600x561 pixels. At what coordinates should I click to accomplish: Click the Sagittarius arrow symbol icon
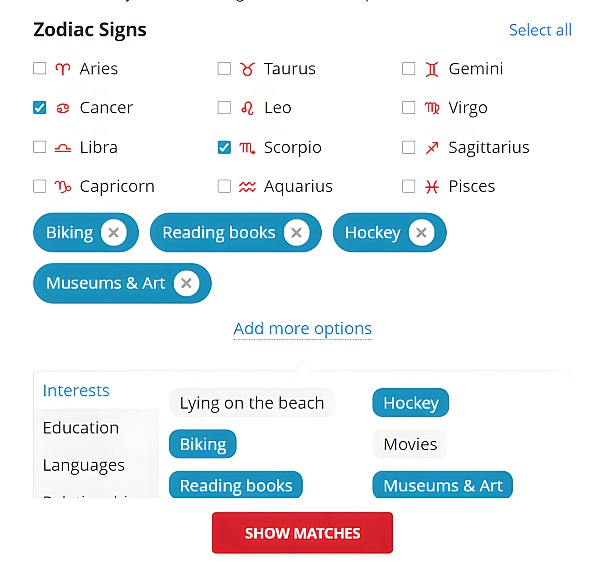tap(432, 148)
